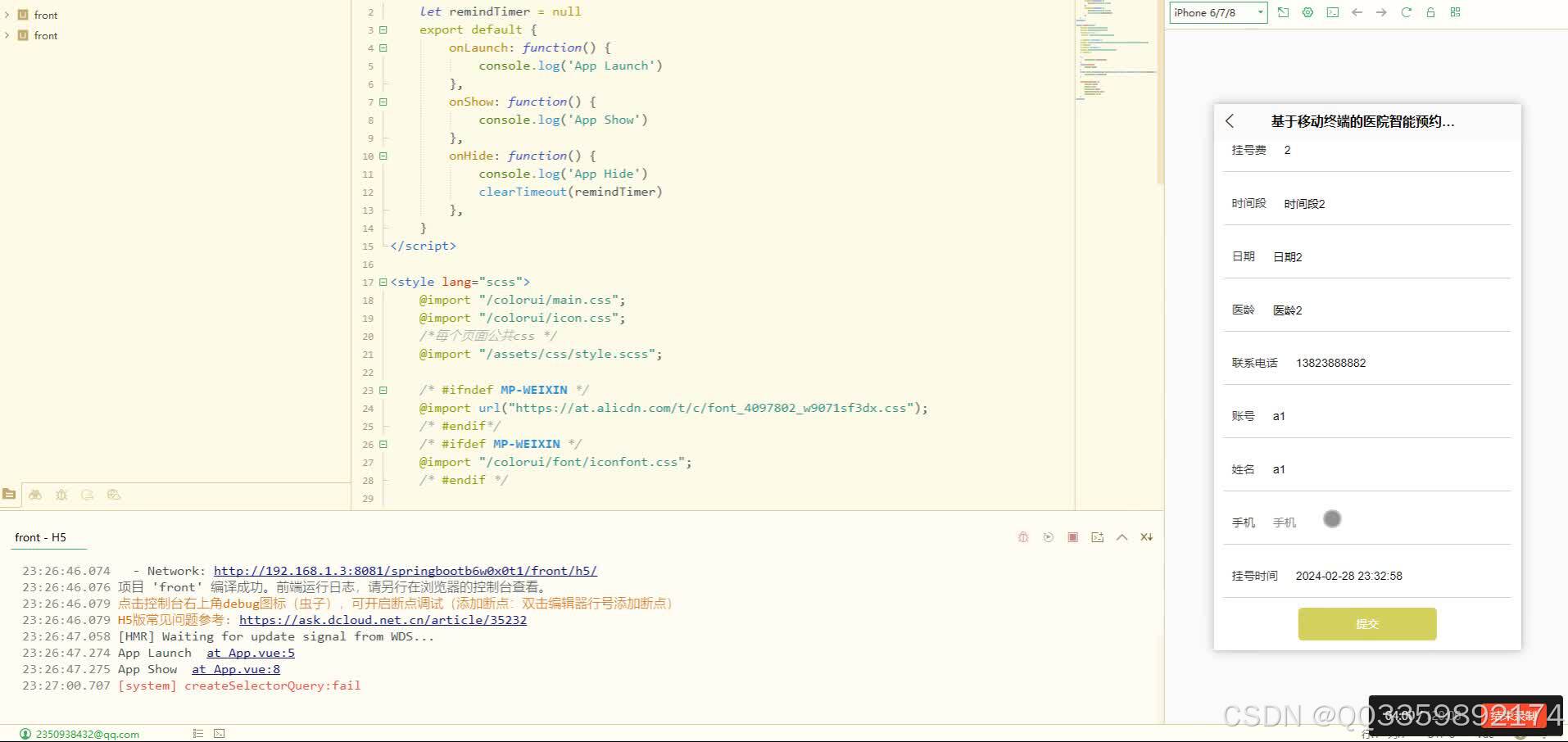The width and height of the screenshot is (1568, 742).
Task: Click the terminal icon in status bar
Action: [x=219, y=733]
